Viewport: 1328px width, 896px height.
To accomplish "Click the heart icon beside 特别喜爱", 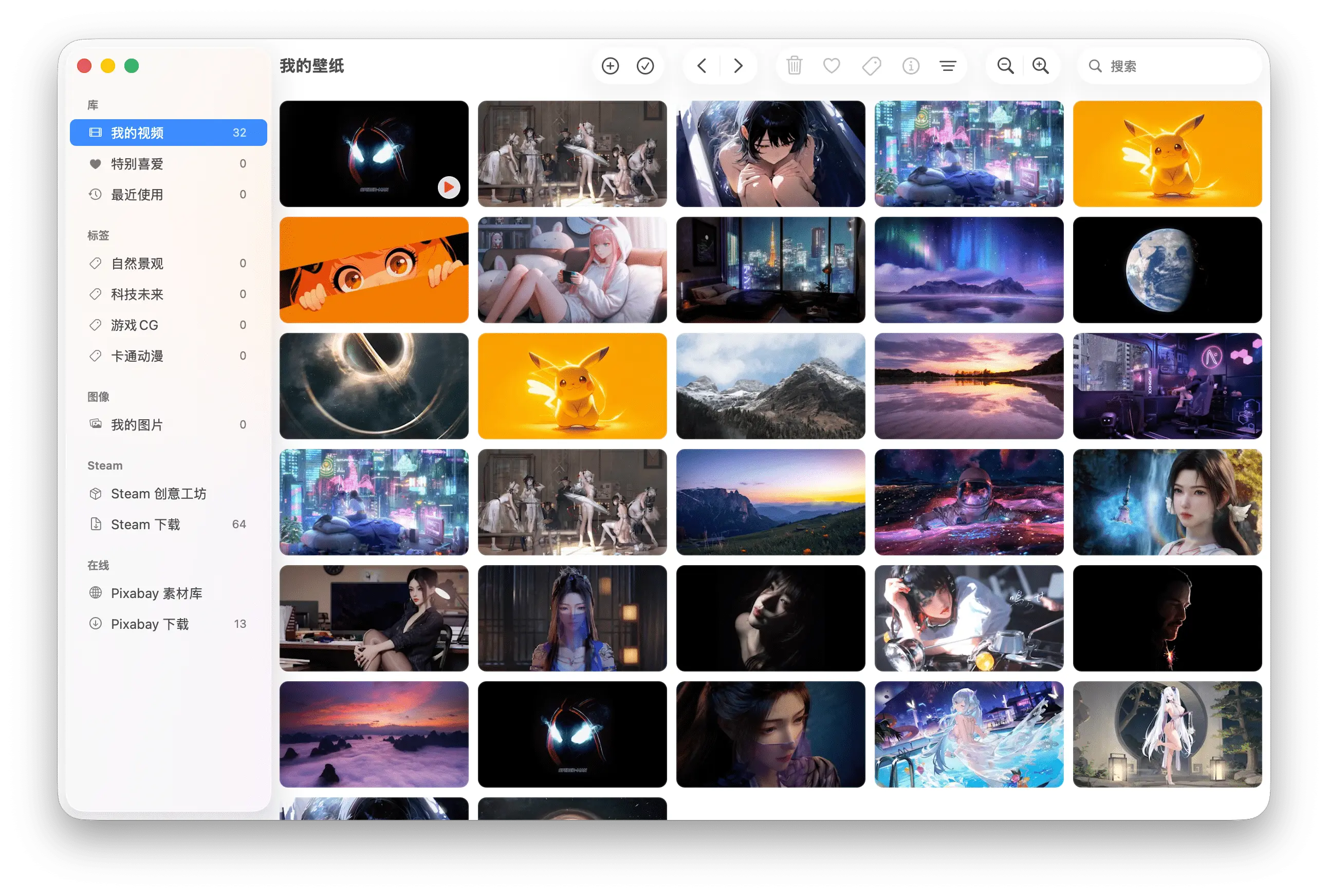I will tap(96, 164).
